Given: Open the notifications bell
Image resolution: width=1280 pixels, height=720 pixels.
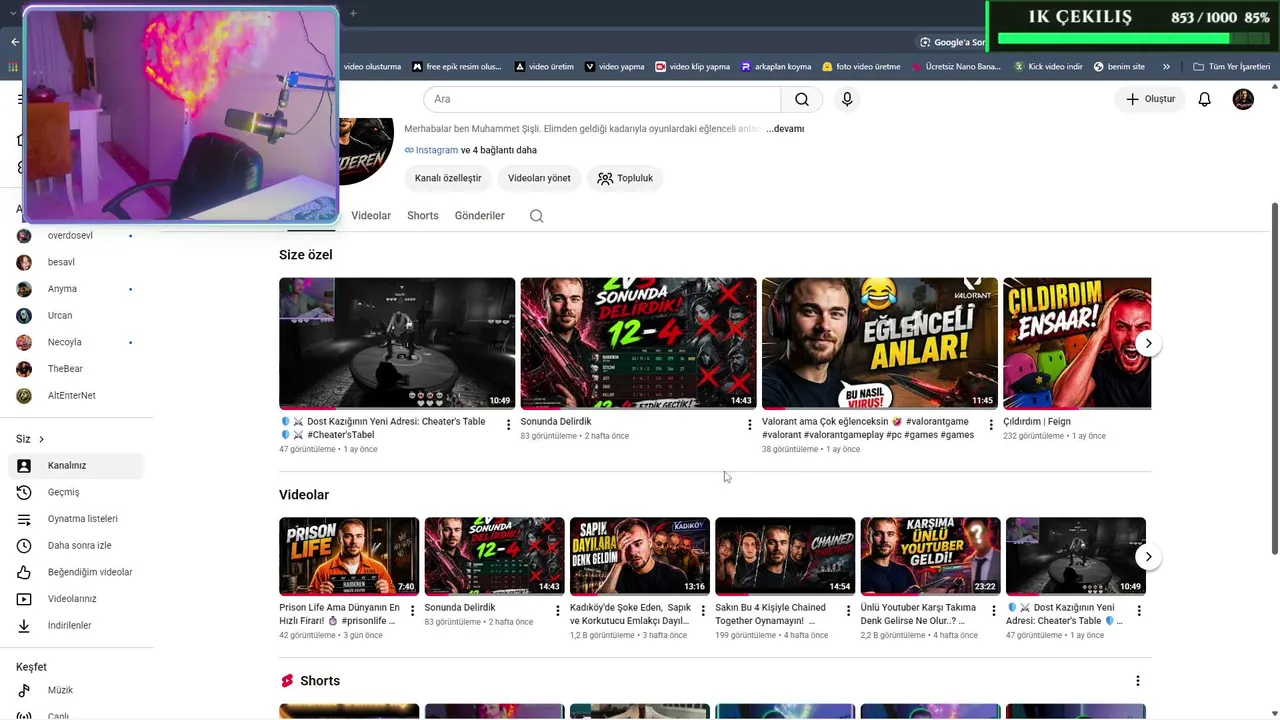Looking at the screenshot, I should (1205, 99).
